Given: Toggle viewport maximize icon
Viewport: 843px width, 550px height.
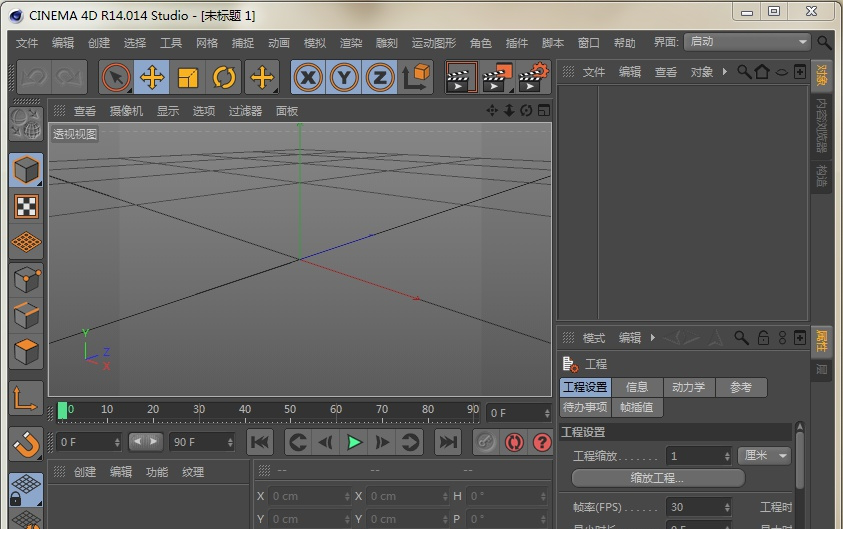Looking at the screenshot, I should (544, 110).
